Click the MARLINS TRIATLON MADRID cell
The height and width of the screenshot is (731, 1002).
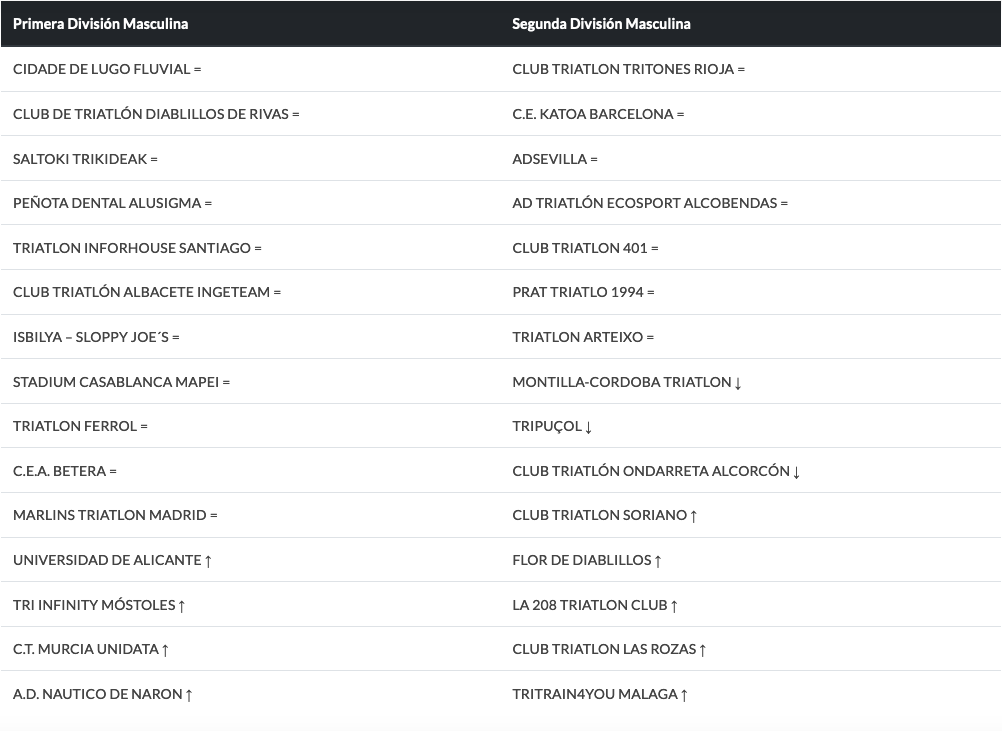click(115, 515)
